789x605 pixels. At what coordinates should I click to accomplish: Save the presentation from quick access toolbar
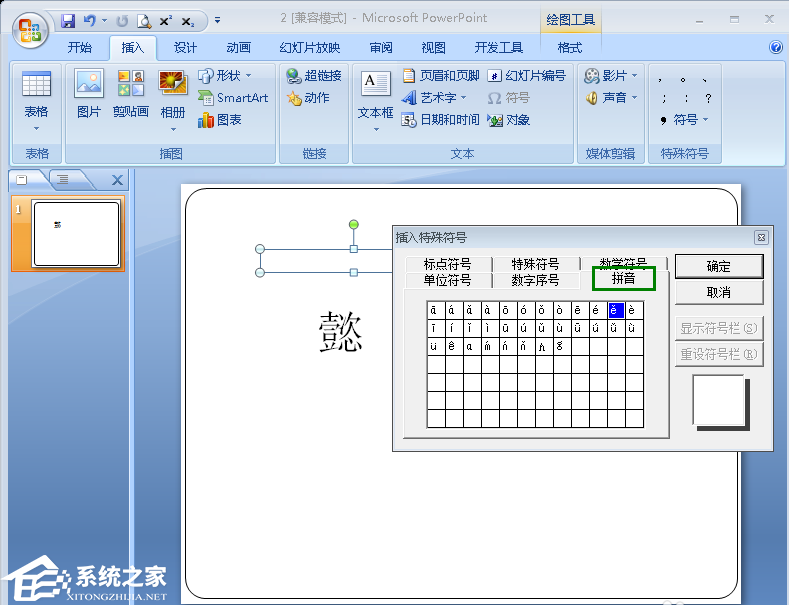(x=68, y=20)
